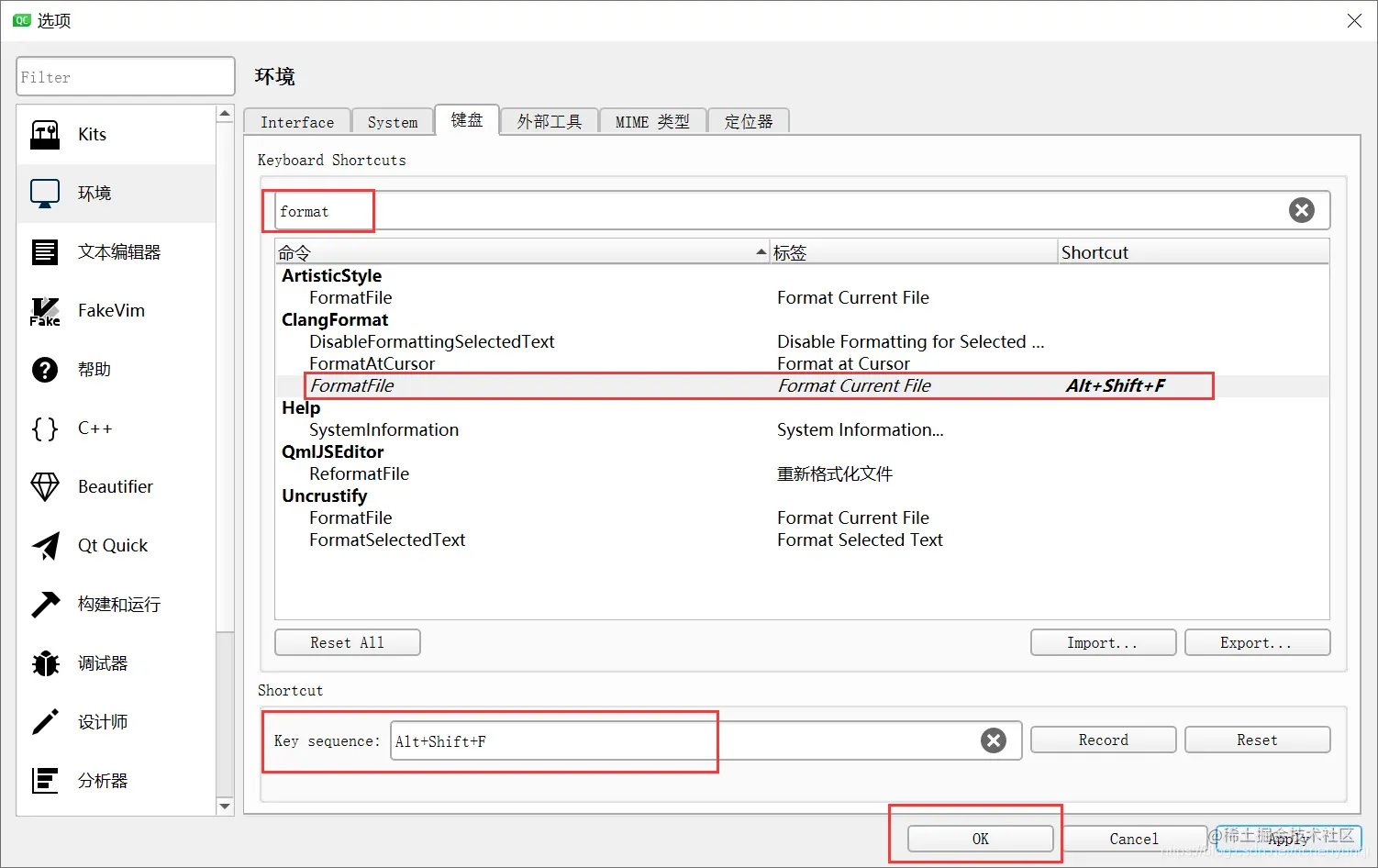This screenshot has height=868, width=1378.
Task: Click the sidebar scroll up arrow
Action: pos(225,114)
